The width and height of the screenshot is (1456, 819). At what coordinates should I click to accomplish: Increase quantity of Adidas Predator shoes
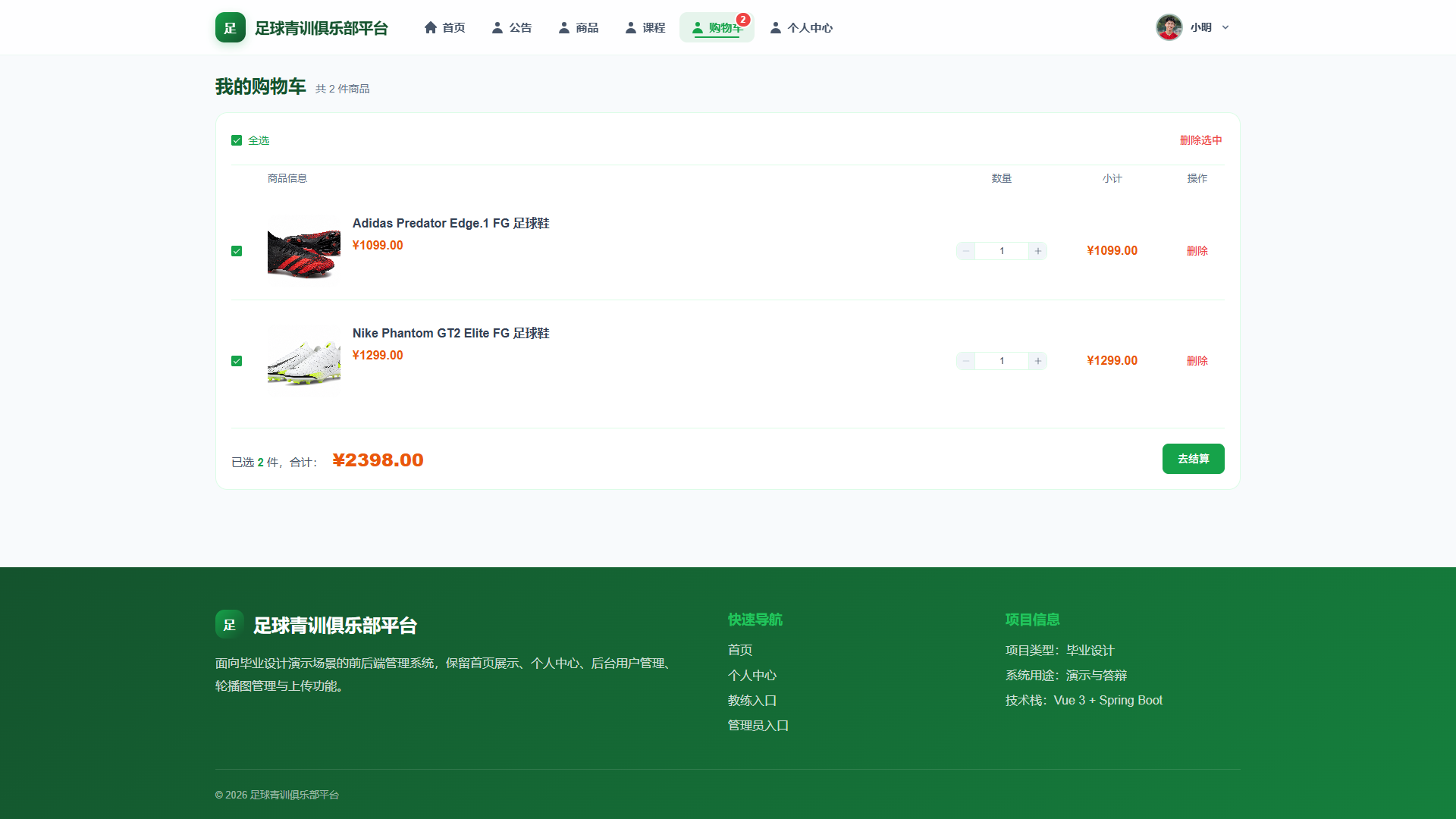tap(1038, 251)
